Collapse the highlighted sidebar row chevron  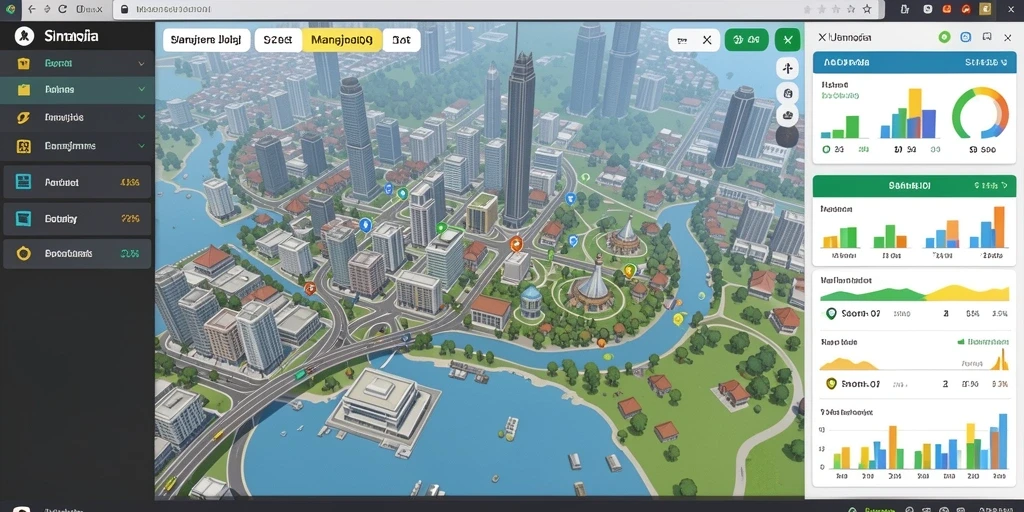pyautogui.click(x=141, y=90)
